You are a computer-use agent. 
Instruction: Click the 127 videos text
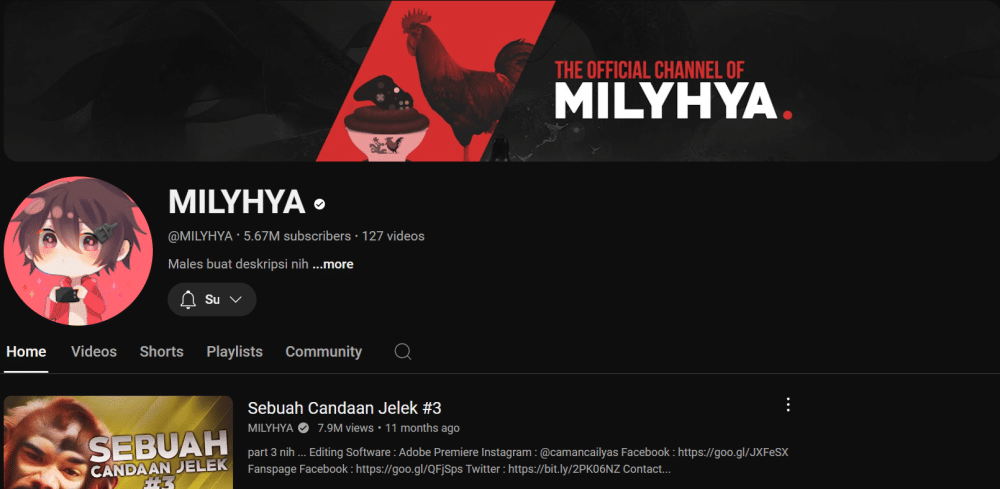pyautogui.click(x=393, y=237)
